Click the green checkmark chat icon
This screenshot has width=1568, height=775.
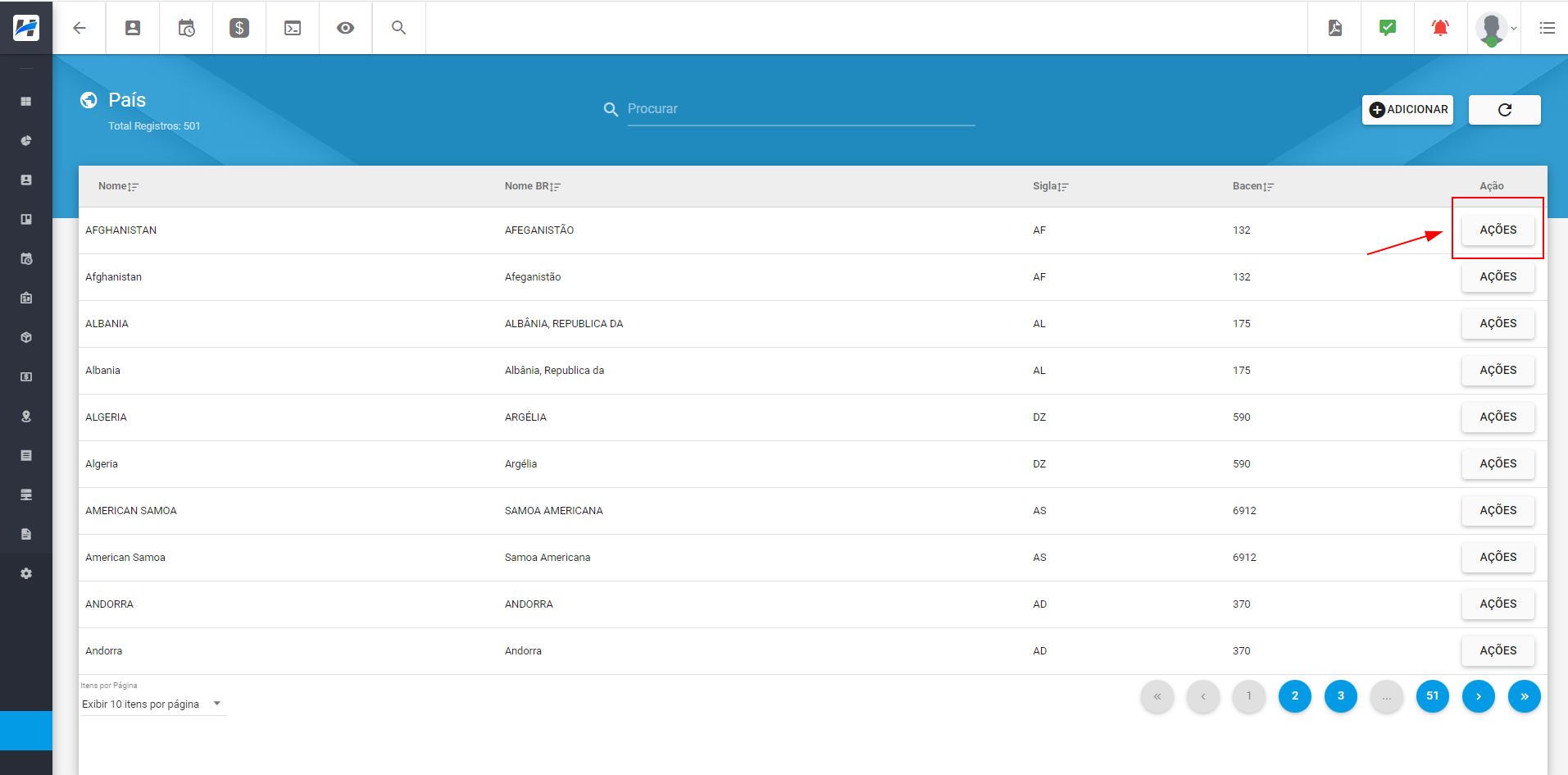tap(1388, 28)
